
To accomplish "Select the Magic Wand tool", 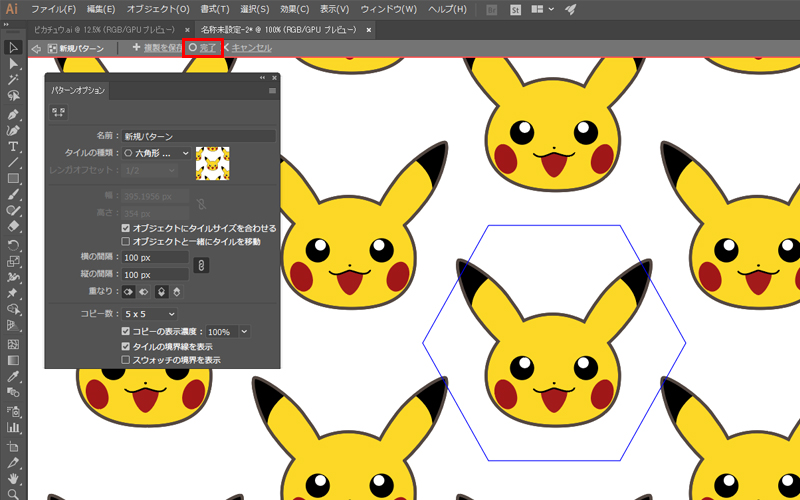I will (x=13, y=80).
